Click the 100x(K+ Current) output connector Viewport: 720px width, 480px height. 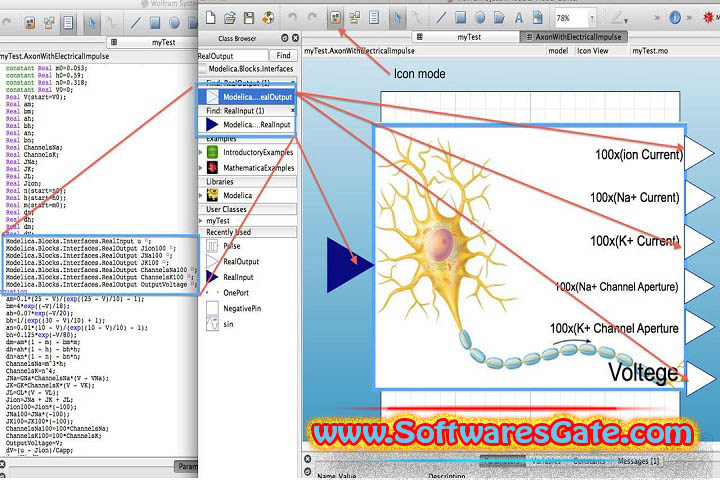click(699, 241)
